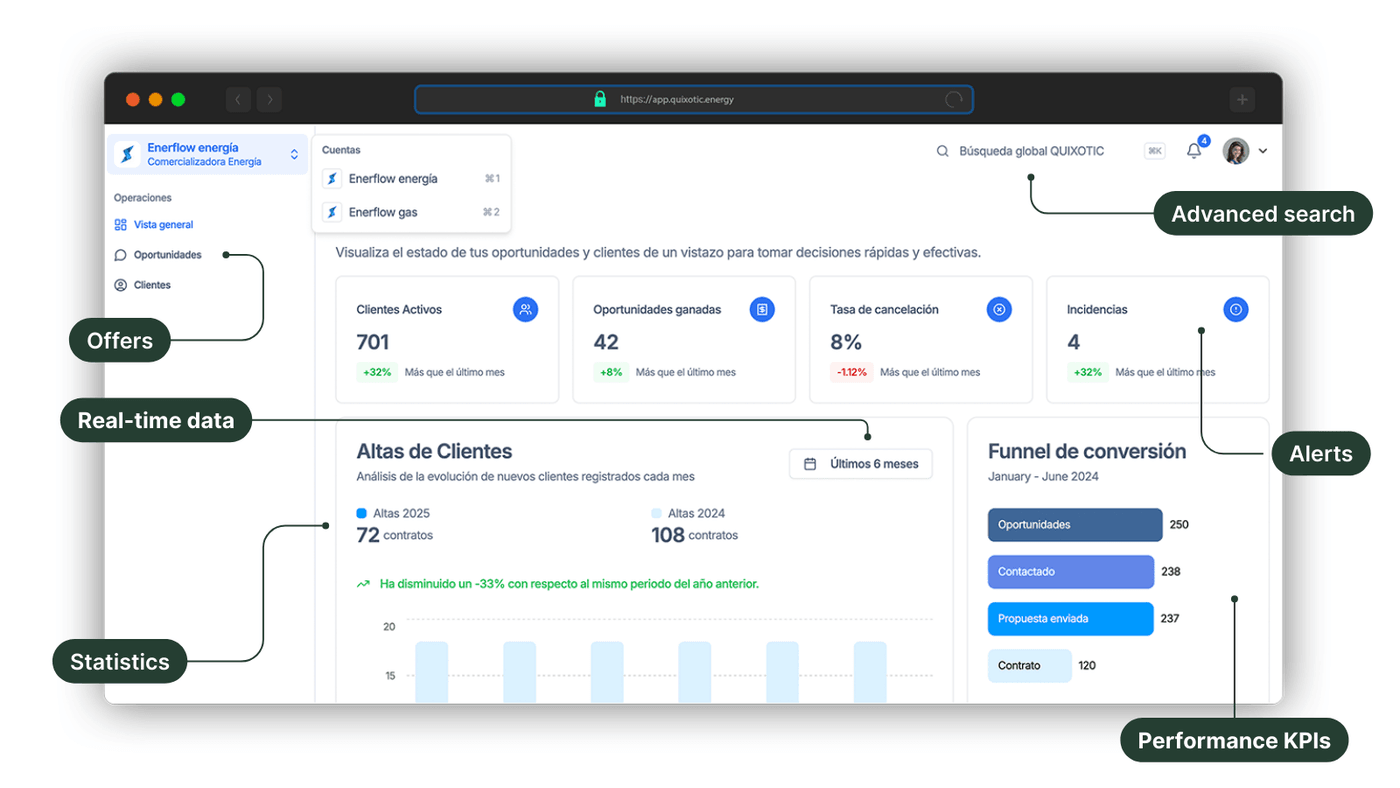The width and height of the screenshot is (1400, 788).
Task: Click the Clientes Activos card icon
Action: point(526,310)
